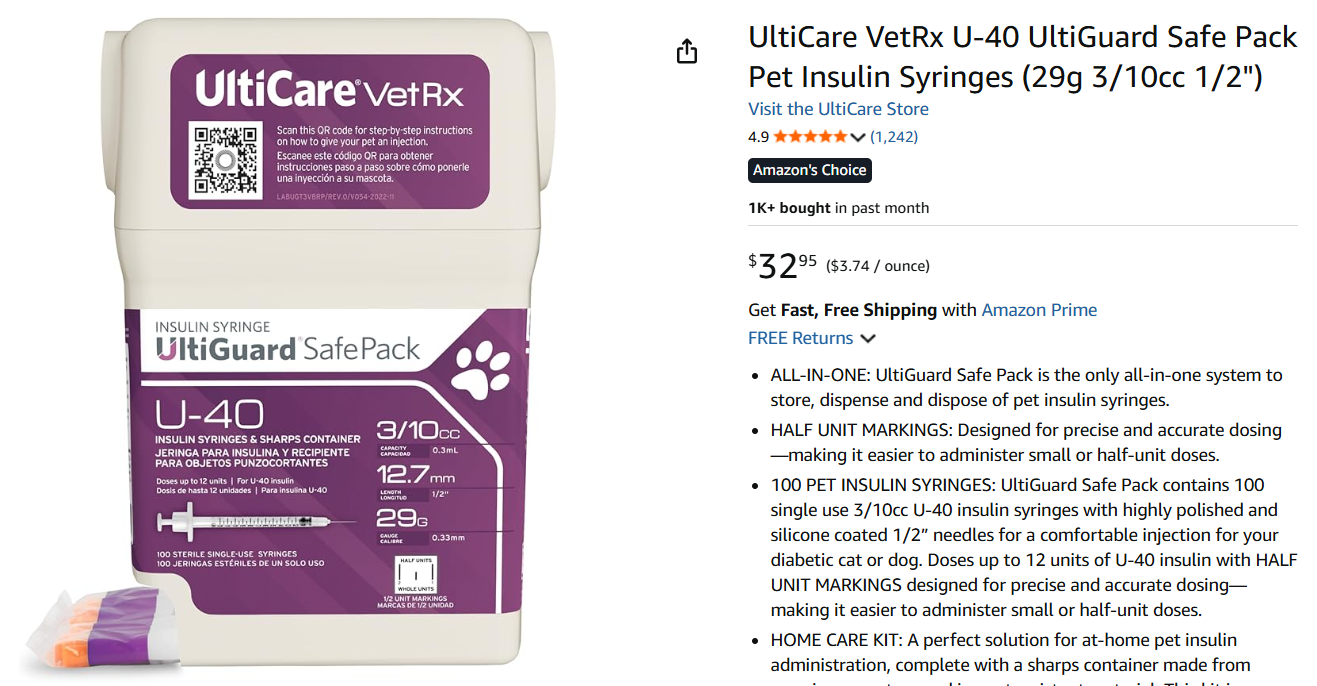Click the orange star rating icons
This screenshot has height=686, width=1317.
pyautogui.click(x=811, y=137)
